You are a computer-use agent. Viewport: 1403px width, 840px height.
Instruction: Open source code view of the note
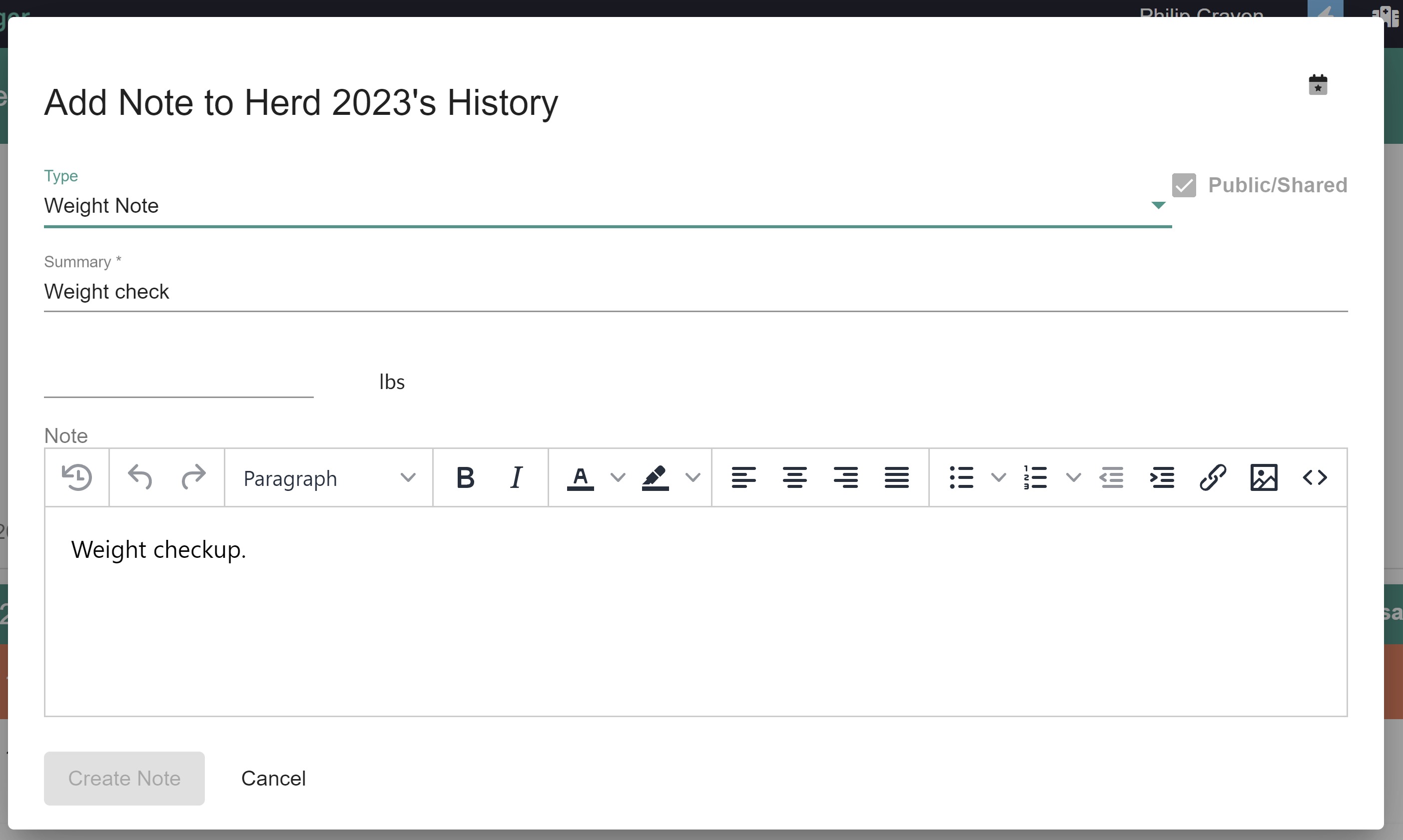pos(1315,478)
